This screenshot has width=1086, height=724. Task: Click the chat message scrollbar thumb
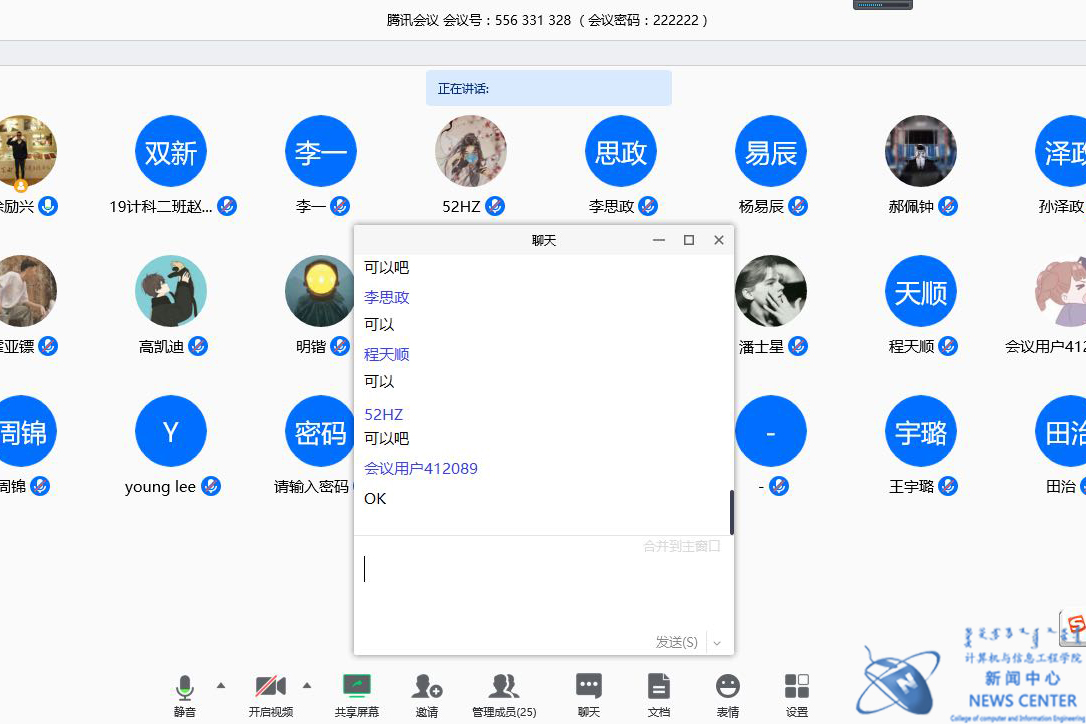click(x=731, y=512)
